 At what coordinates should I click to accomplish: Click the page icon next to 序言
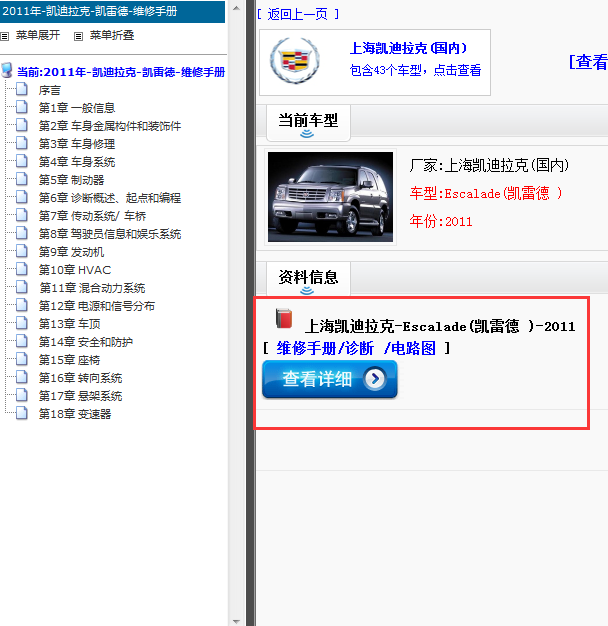(x=22, y=89)
